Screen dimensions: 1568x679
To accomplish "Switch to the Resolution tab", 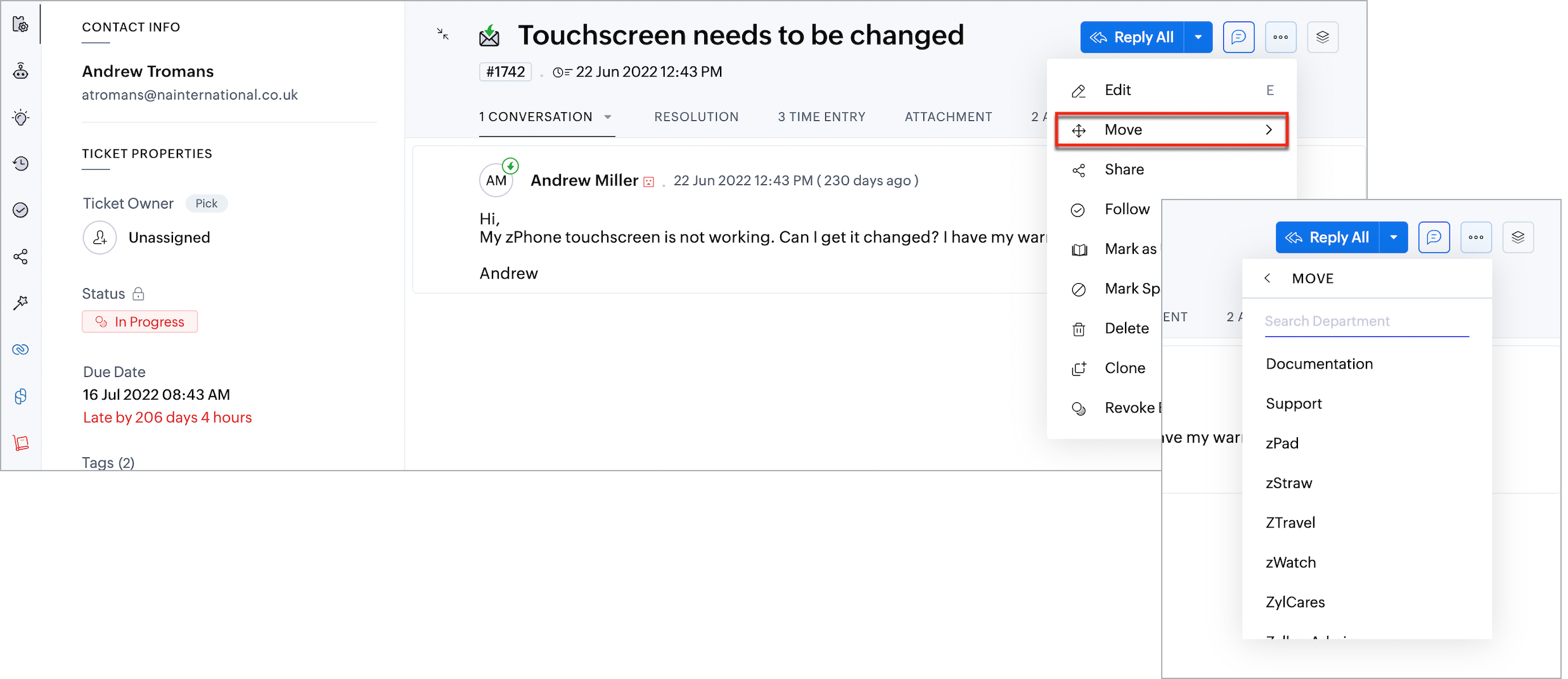I will click(x=696, y=117).
